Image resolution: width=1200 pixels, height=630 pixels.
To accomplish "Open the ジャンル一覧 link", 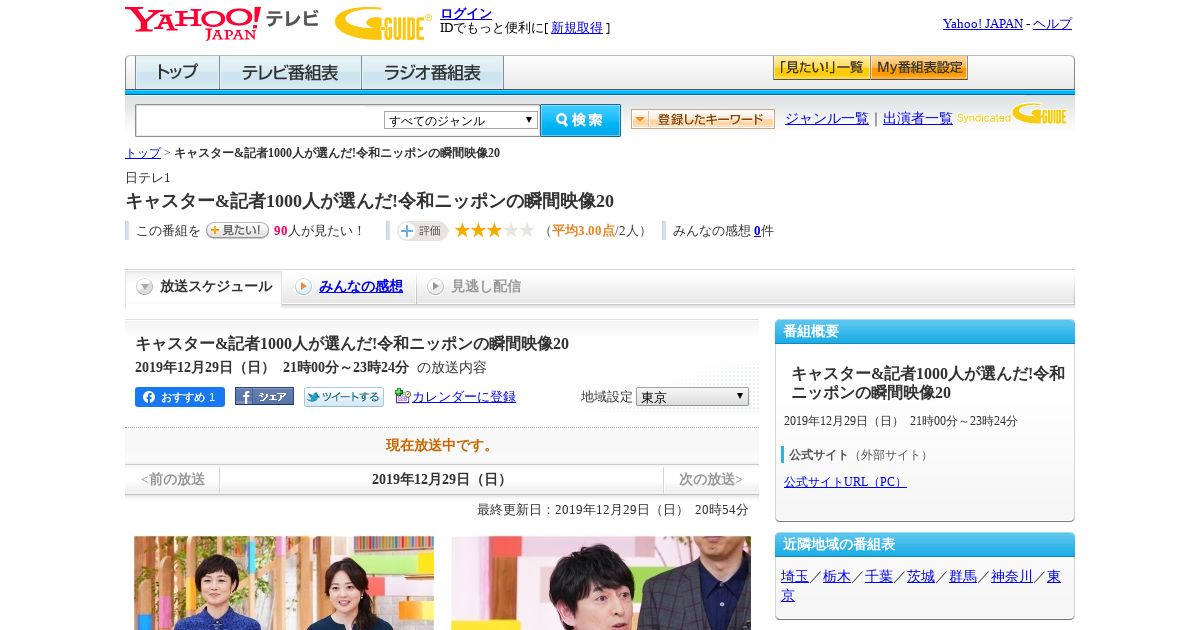I will click(x=827, y=119).
